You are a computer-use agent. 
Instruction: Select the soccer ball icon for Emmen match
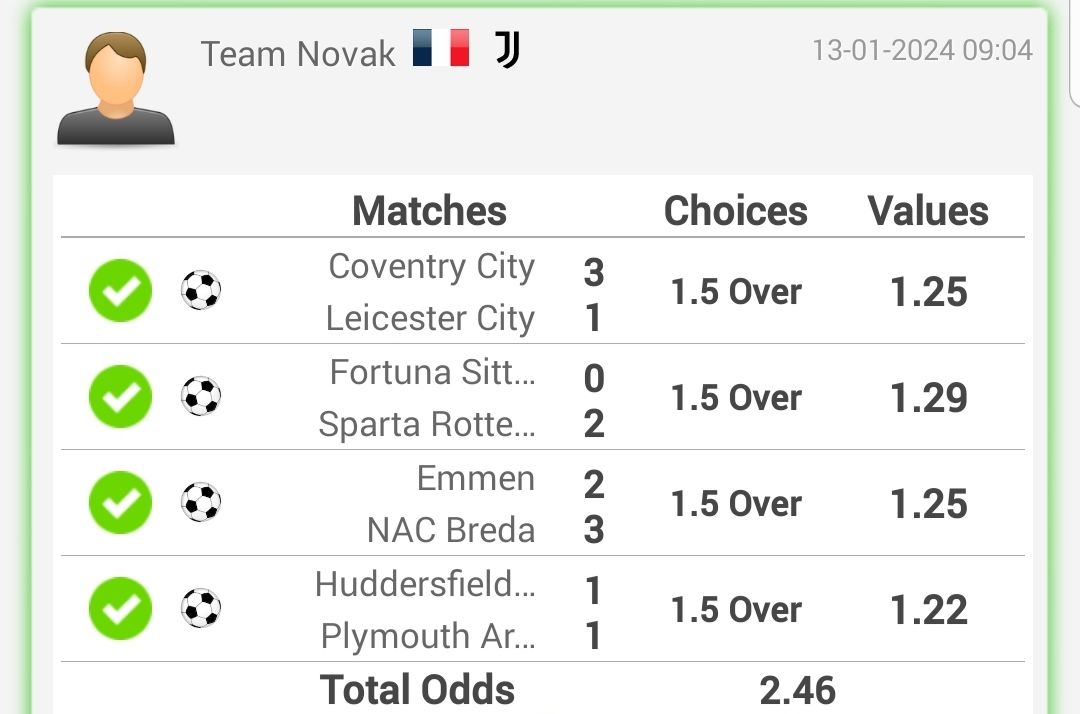[201, 502]
